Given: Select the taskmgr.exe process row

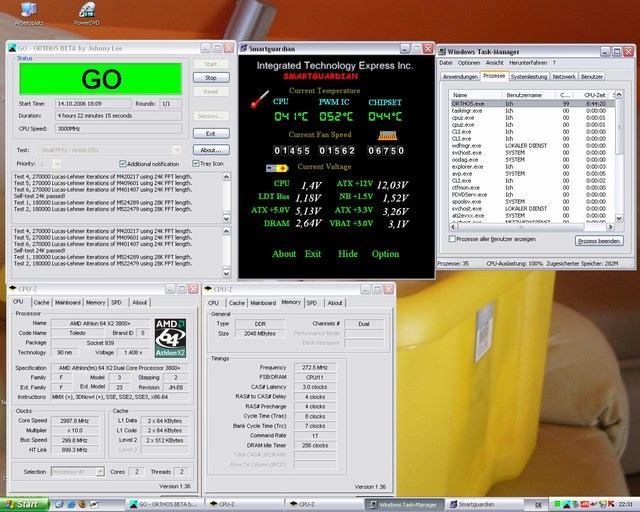Looking at the screenshot, I should click(x=532, y=111).
